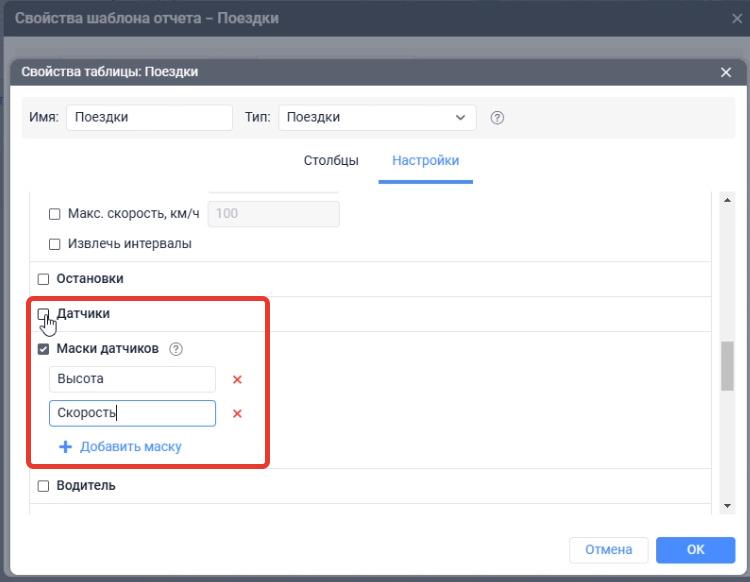Enable Макс. скорость, км/ч checkbox

[x=55, y=214]
